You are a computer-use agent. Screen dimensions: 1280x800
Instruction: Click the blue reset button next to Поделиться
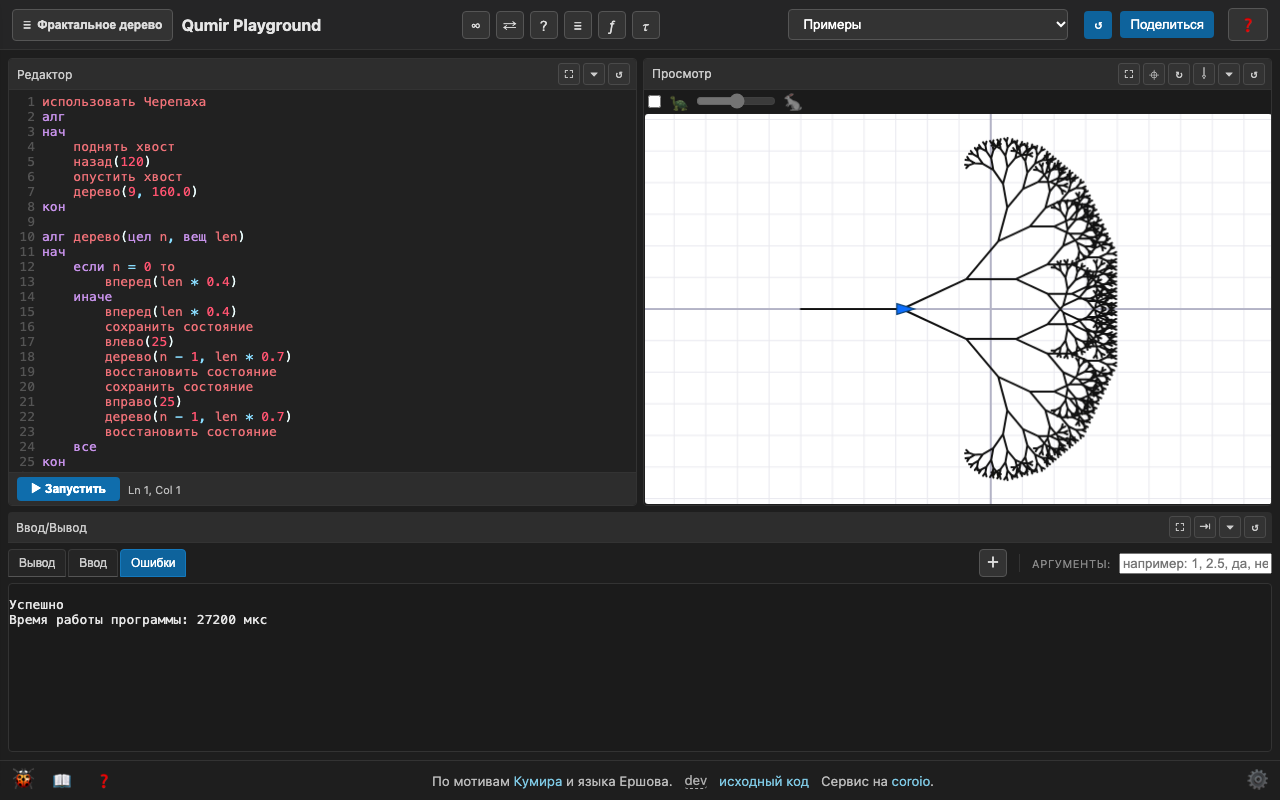pos(1098,25)
